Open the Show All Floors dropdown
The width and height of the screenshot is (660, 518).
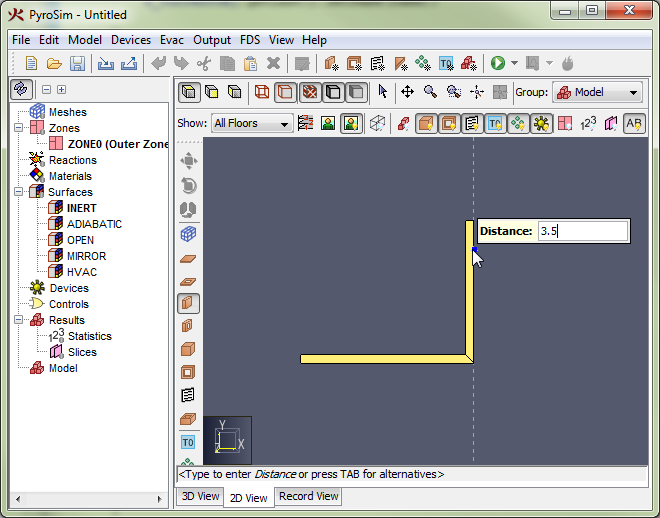pyautogui.click(x=252, y=123)
